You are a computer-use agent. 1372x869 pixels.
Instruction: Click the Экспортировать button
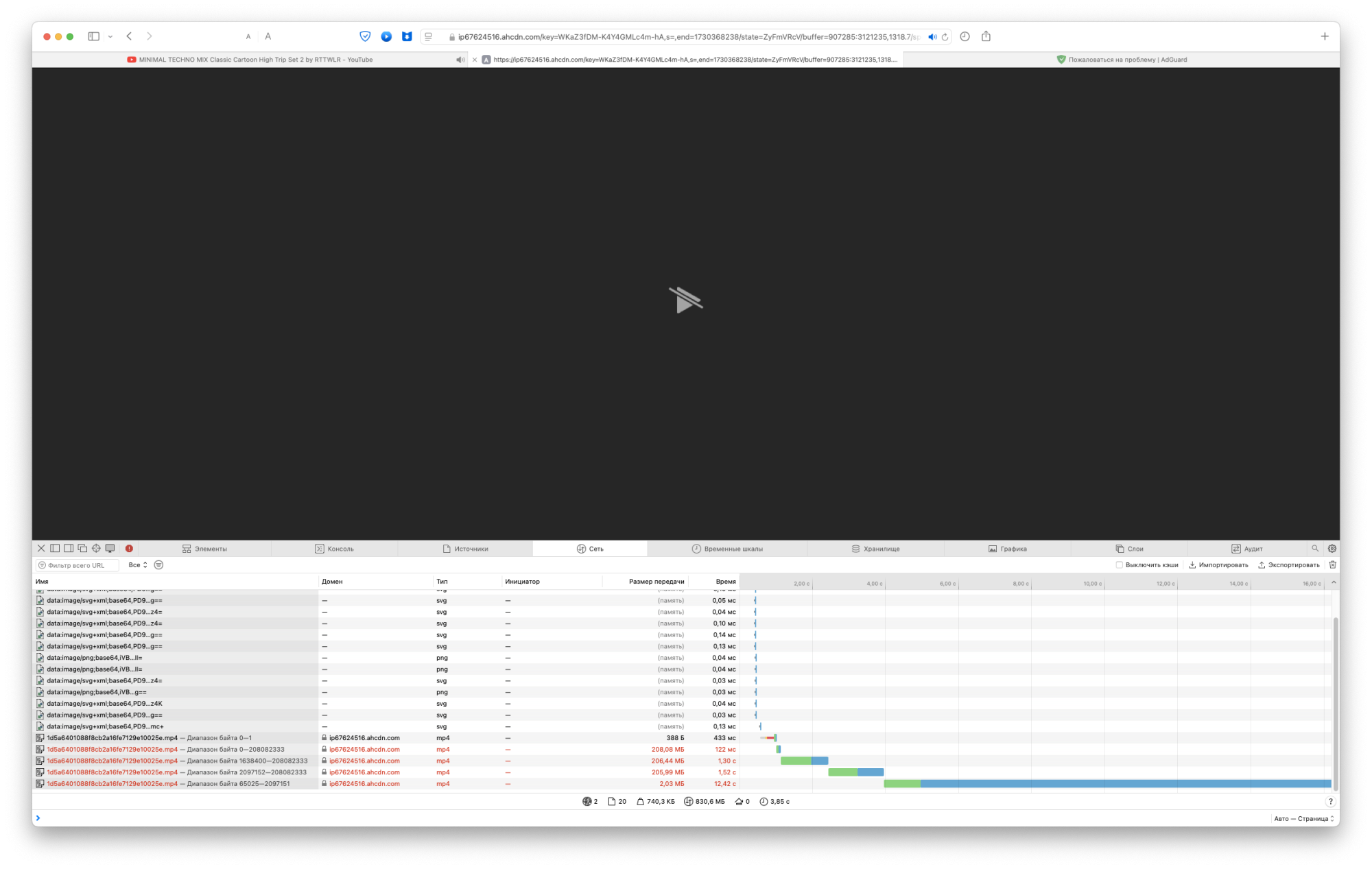click(x=1294, y=564)
